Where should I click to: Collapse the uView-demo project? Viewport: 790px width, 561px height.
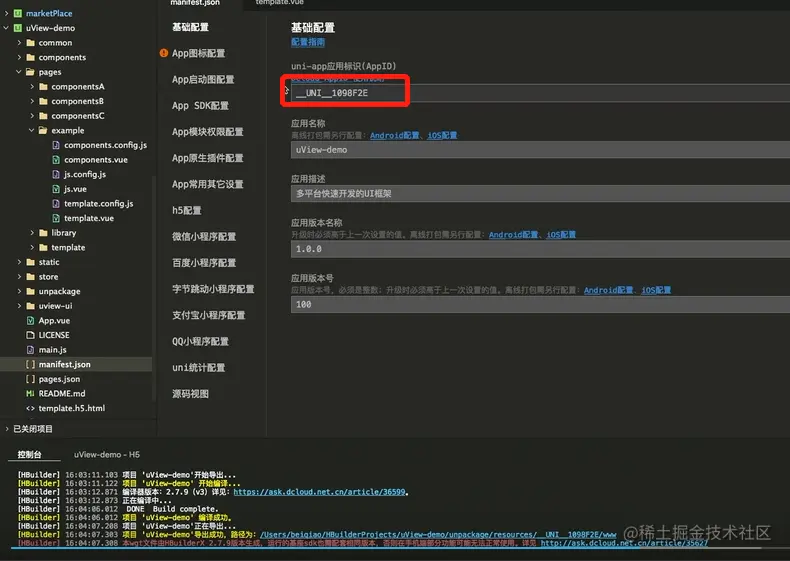[x=6, y=28]
